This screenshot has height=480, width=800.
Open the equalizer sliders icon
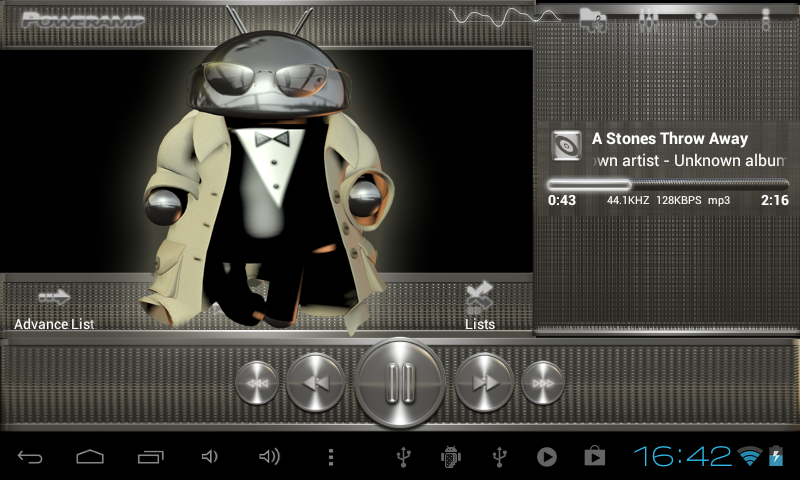click(649, 21)
